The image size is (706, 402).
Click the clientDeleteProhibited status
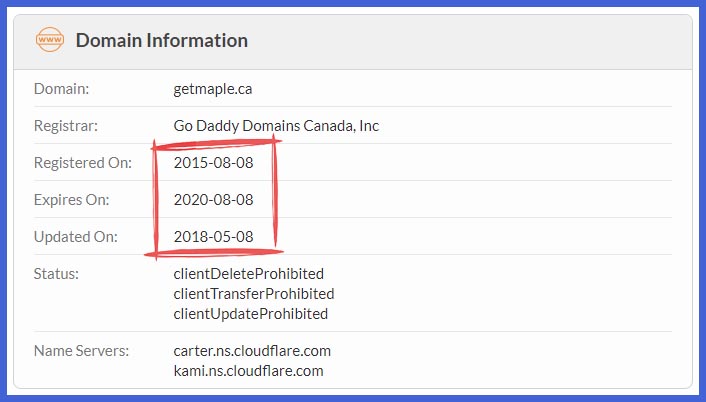(x=249, y=274)
